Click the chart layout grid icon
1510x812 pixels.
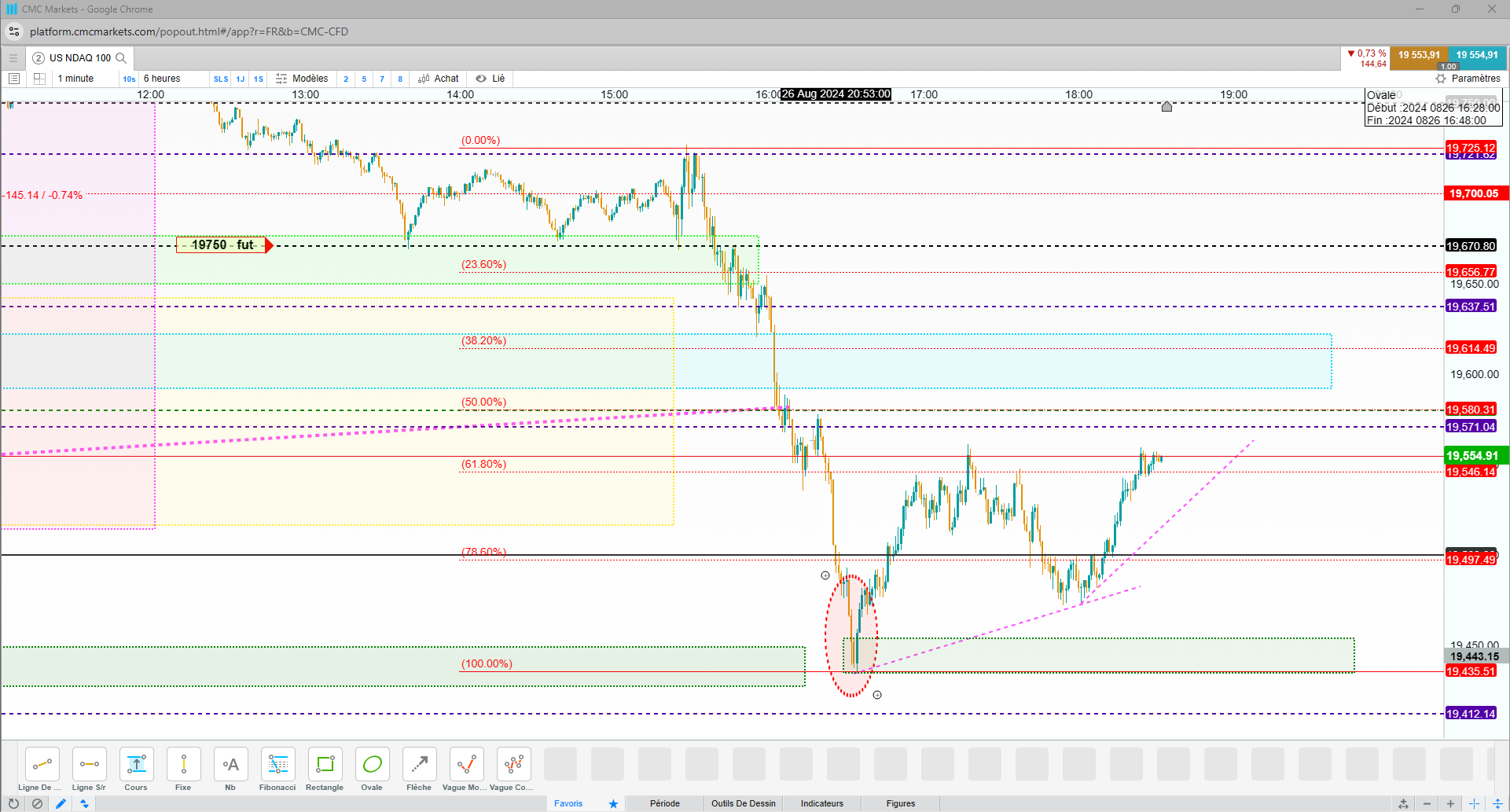click(39, 79)
